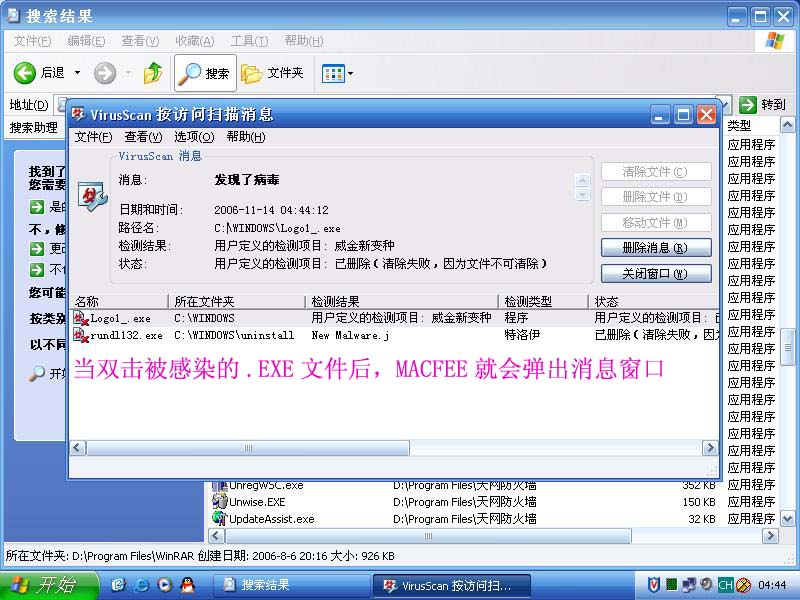Open VirusScan 选项(O) menu
This screenshot has width=800, height=600.
point(194,137)
